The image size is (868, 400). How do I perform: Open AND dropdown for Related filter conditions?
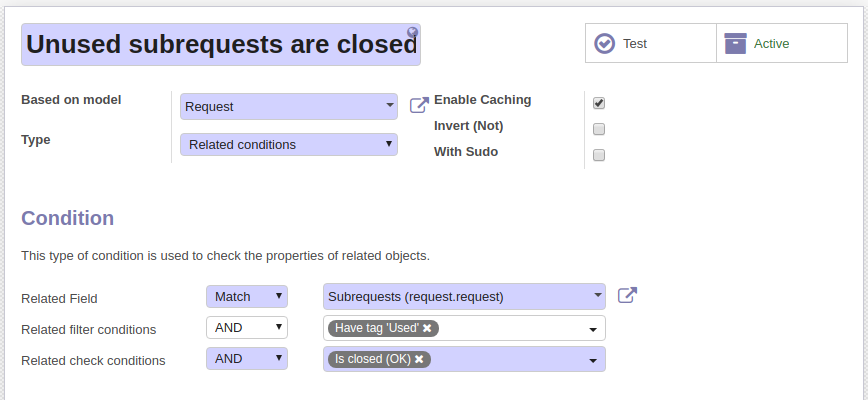[x=247, y=328]
